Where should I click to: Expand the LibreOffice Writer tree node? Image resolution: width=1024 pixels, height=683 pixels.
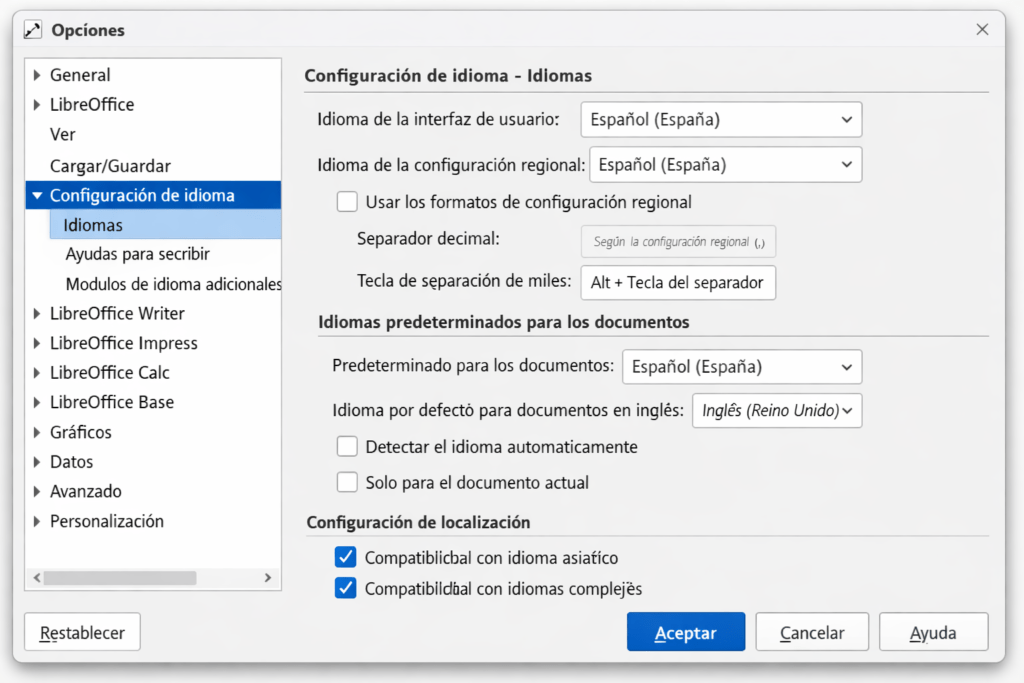(37, 313)
